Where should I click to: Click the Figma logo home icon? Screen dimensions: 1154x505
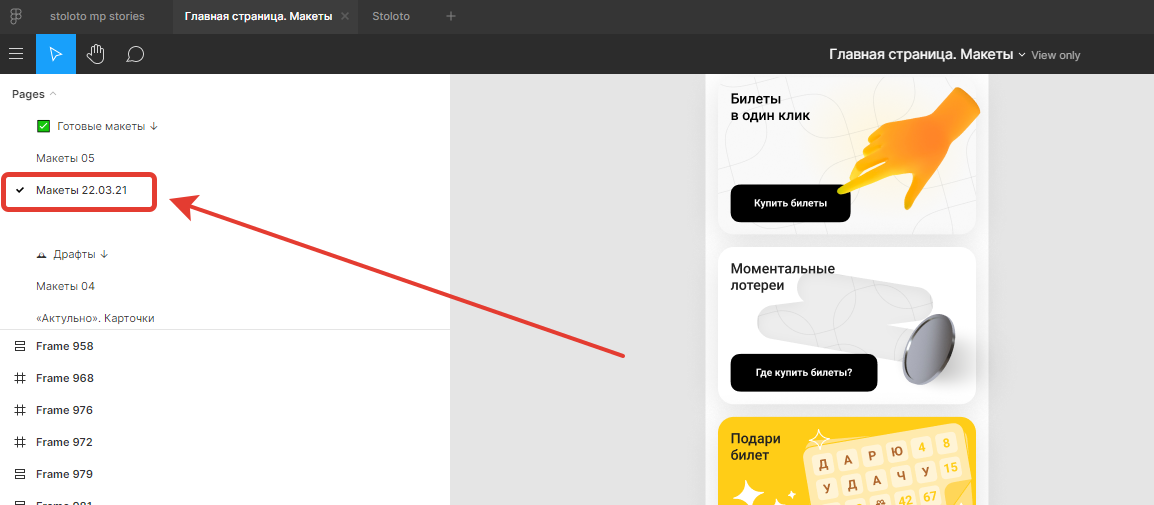16,16
